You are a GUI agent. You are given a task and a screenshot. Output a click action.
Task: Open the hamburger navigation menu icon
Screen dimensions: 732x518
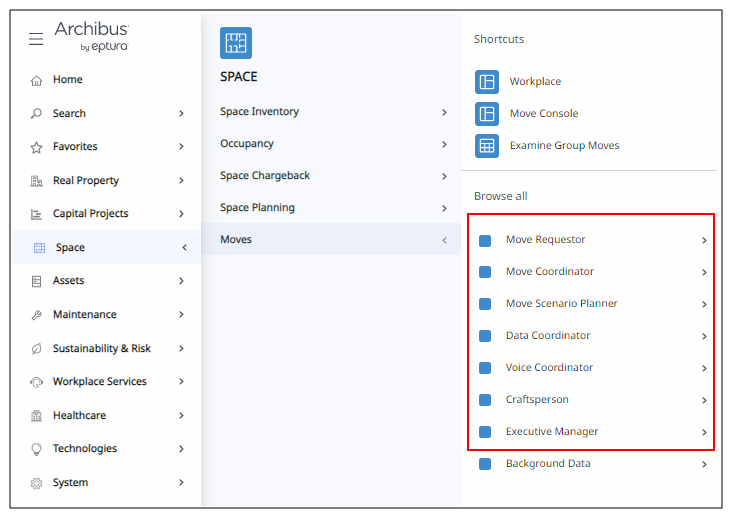coord(36,39)
